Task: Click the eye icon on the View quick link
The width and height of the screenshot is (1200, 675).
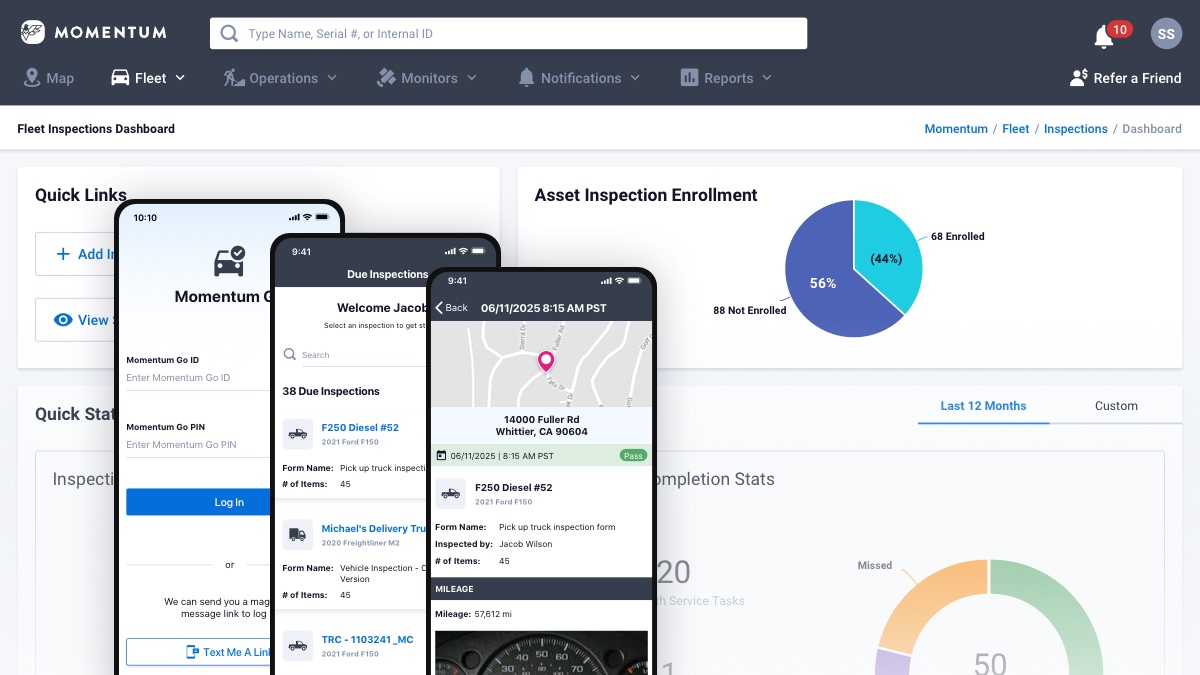Action: (65, 319)
